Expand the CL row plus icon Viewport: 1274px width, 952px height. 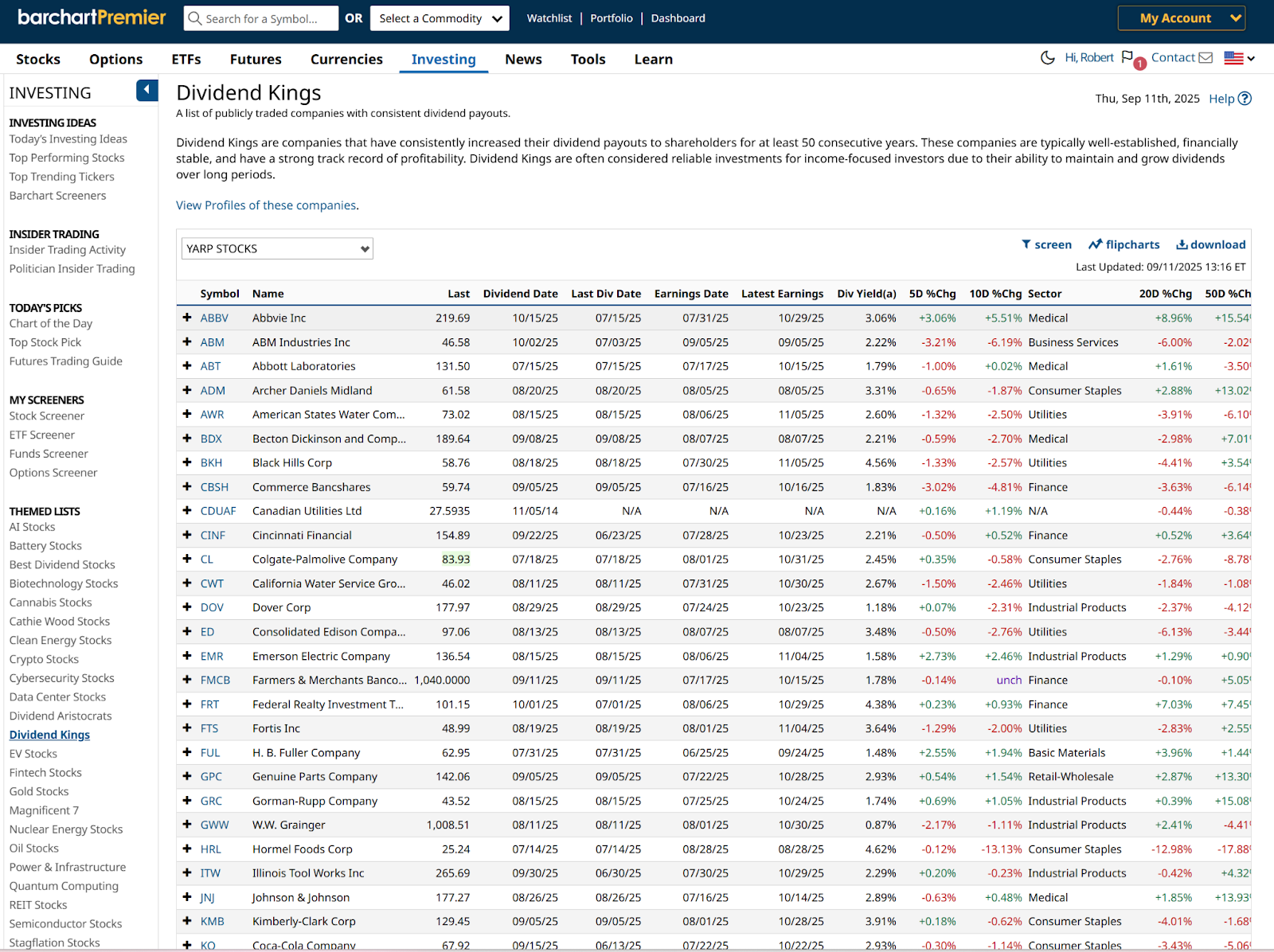tap(187, 559)
